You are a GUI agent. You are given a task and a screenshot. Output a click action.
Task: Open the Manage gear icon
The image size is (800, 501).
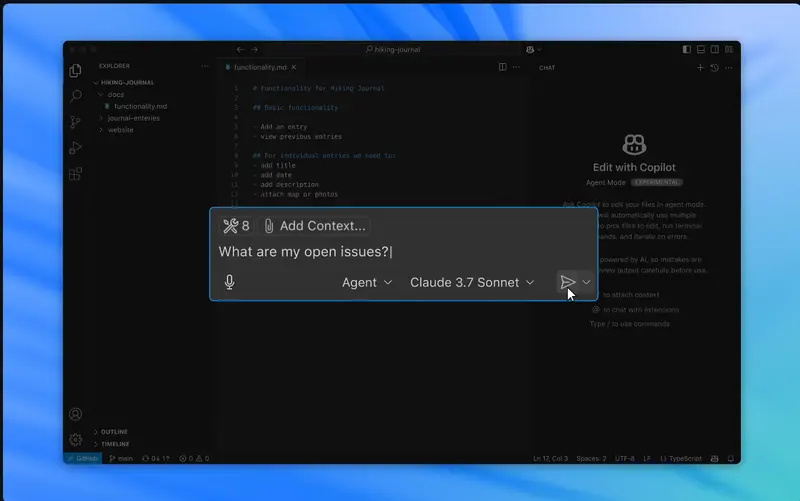point(76,440)
